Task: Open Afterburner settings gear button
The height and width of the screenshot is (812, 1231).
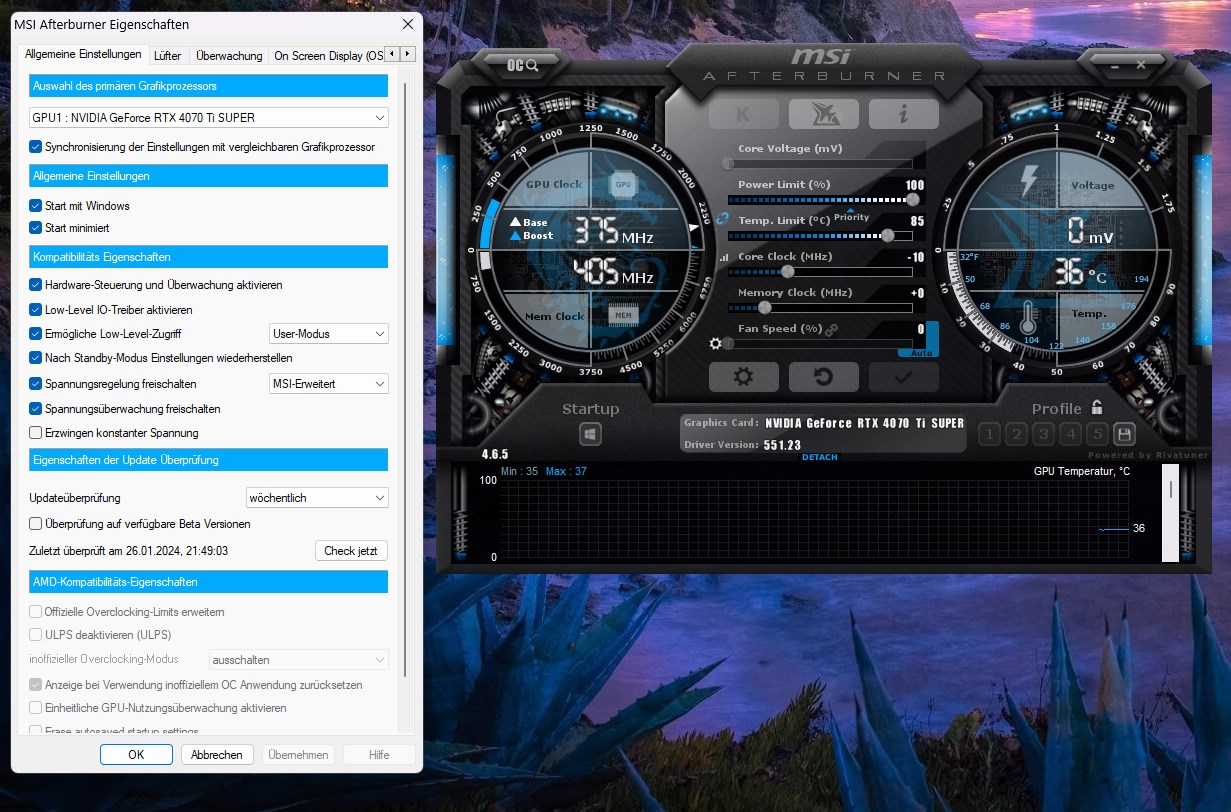Action: point(743,377)
